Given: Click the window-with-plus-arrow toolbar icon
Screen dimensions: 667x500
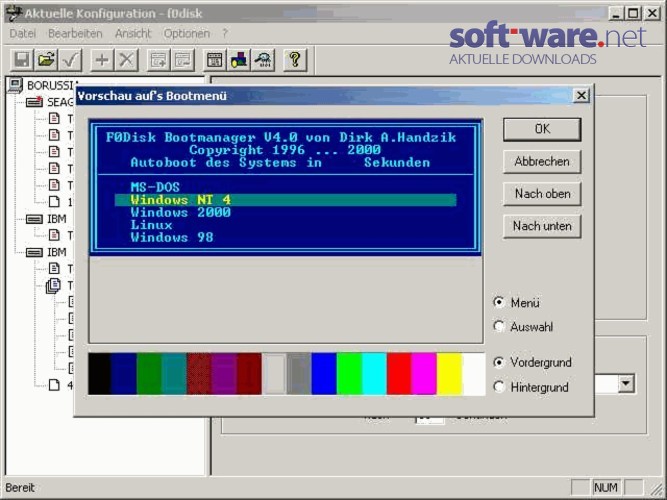Looking at the screenshot, I should click(158, 60).
